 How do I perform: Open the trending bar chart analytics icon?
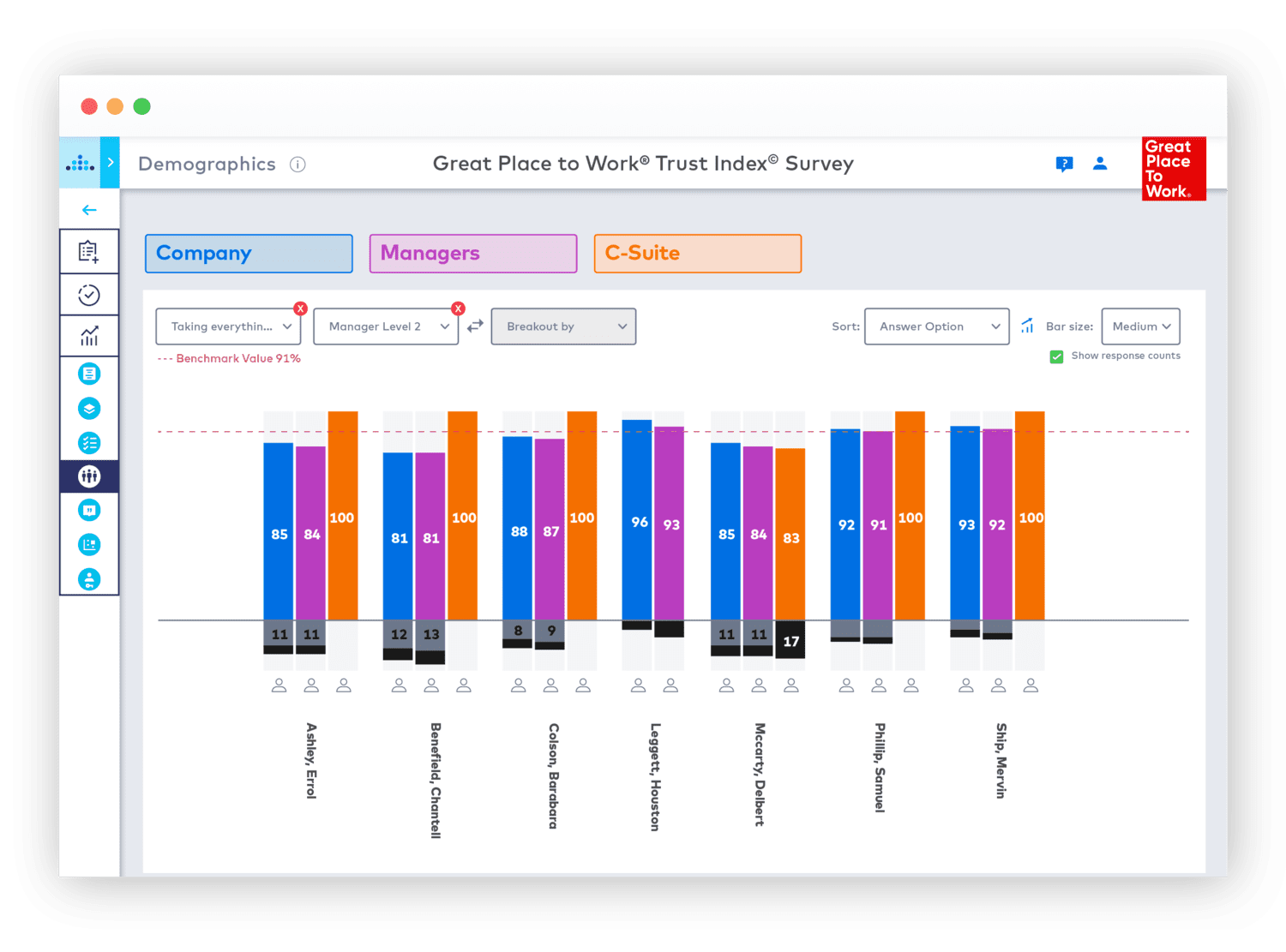pos(89,336)
